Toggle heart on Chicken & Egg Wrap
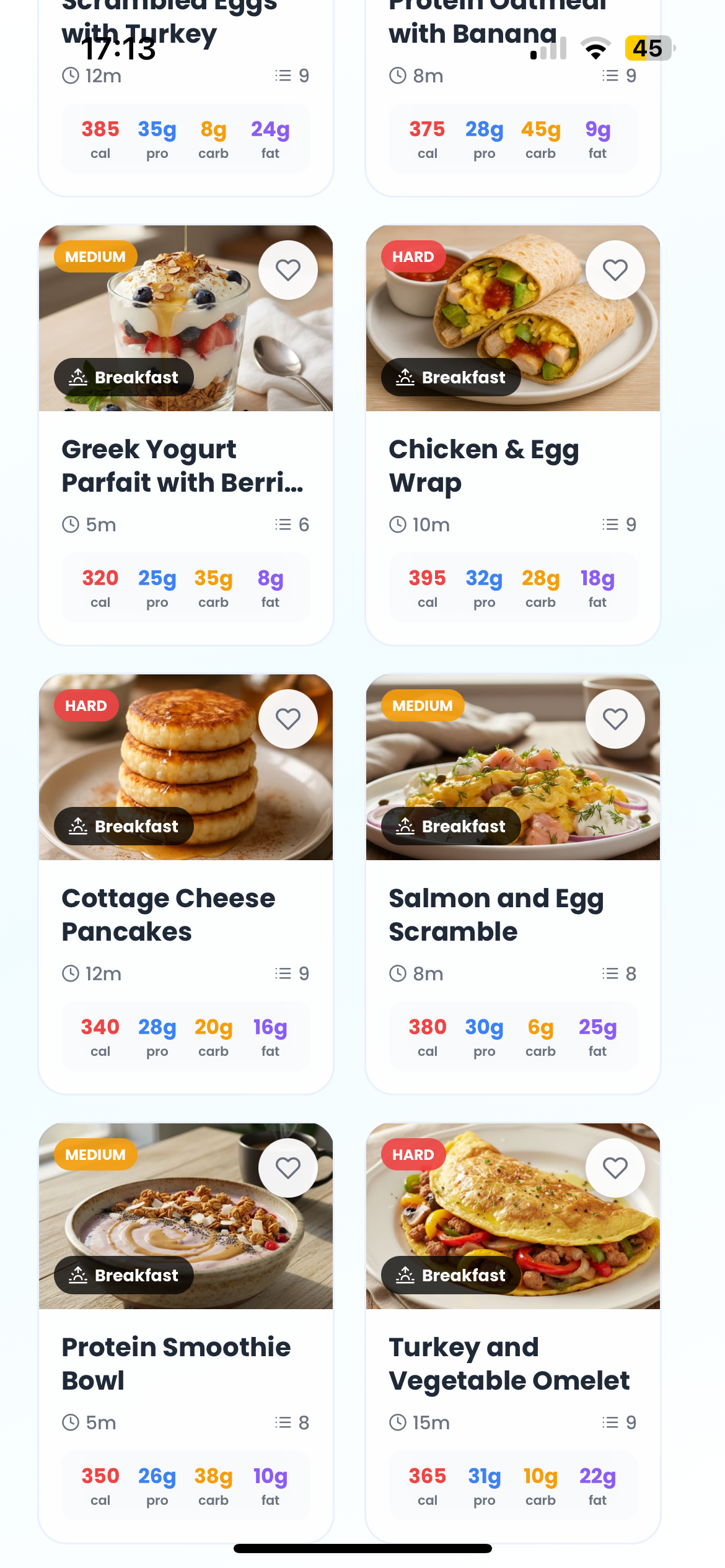 [x=615, y=270]
